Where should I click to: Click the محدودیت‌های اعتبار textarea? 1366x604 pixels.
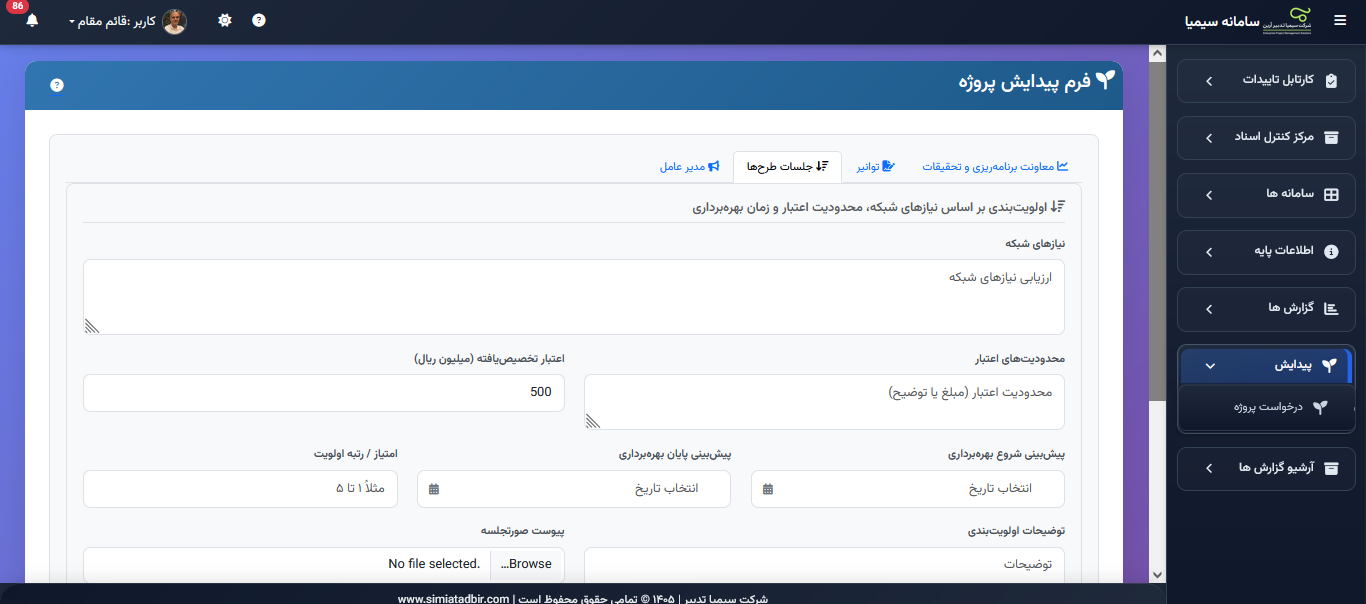point(824,402)
